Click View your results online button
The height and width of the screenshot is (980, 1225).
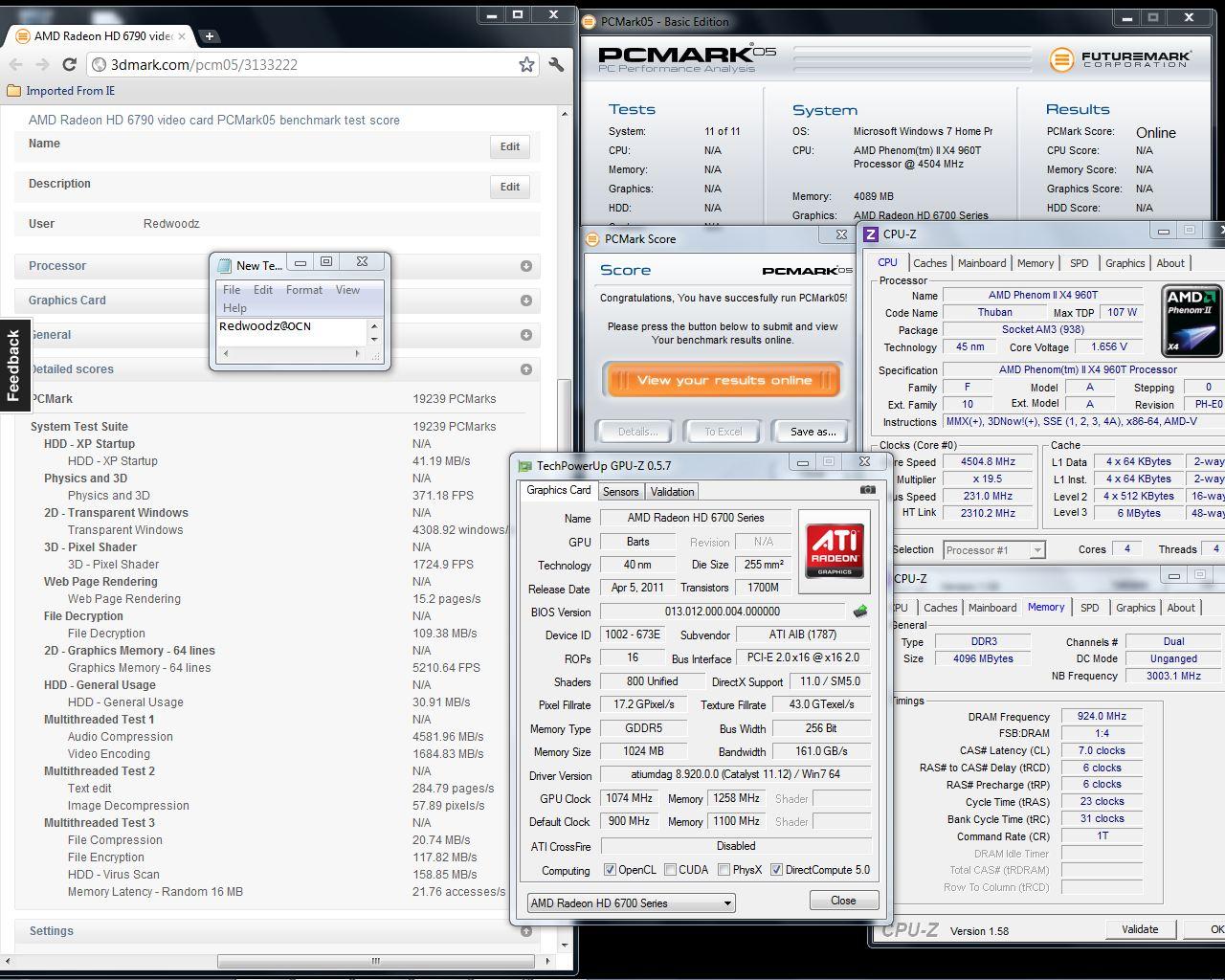723,380
